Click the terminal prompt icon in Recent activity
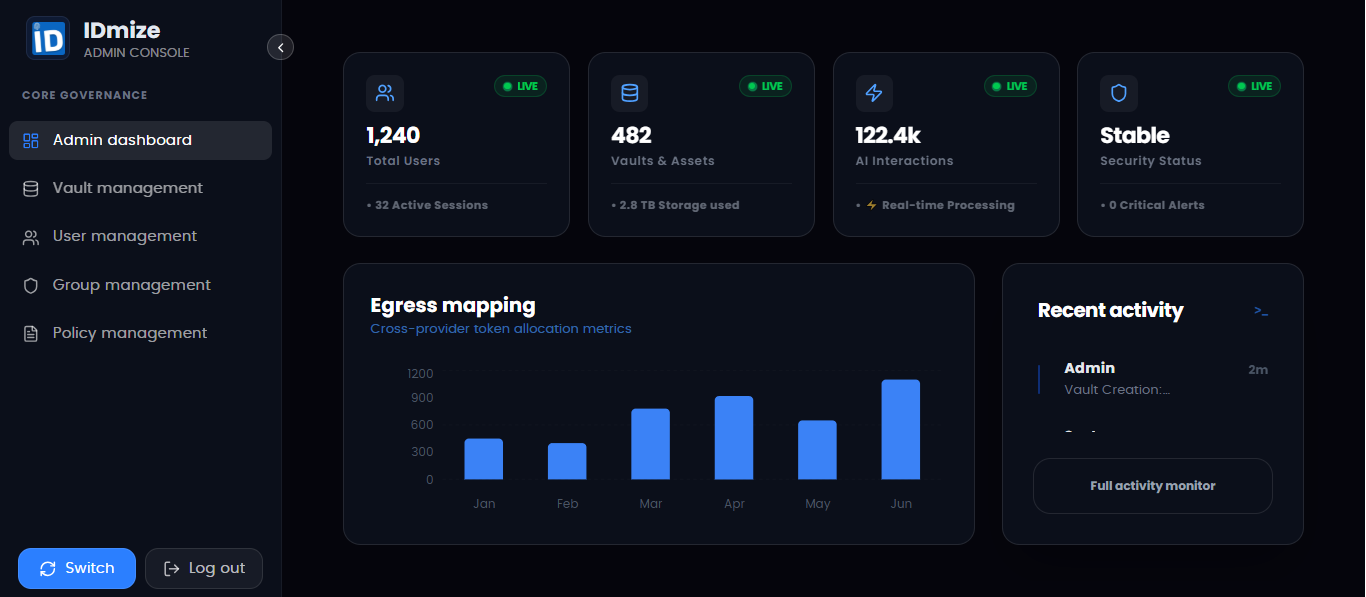 [x=1261, y=311]
